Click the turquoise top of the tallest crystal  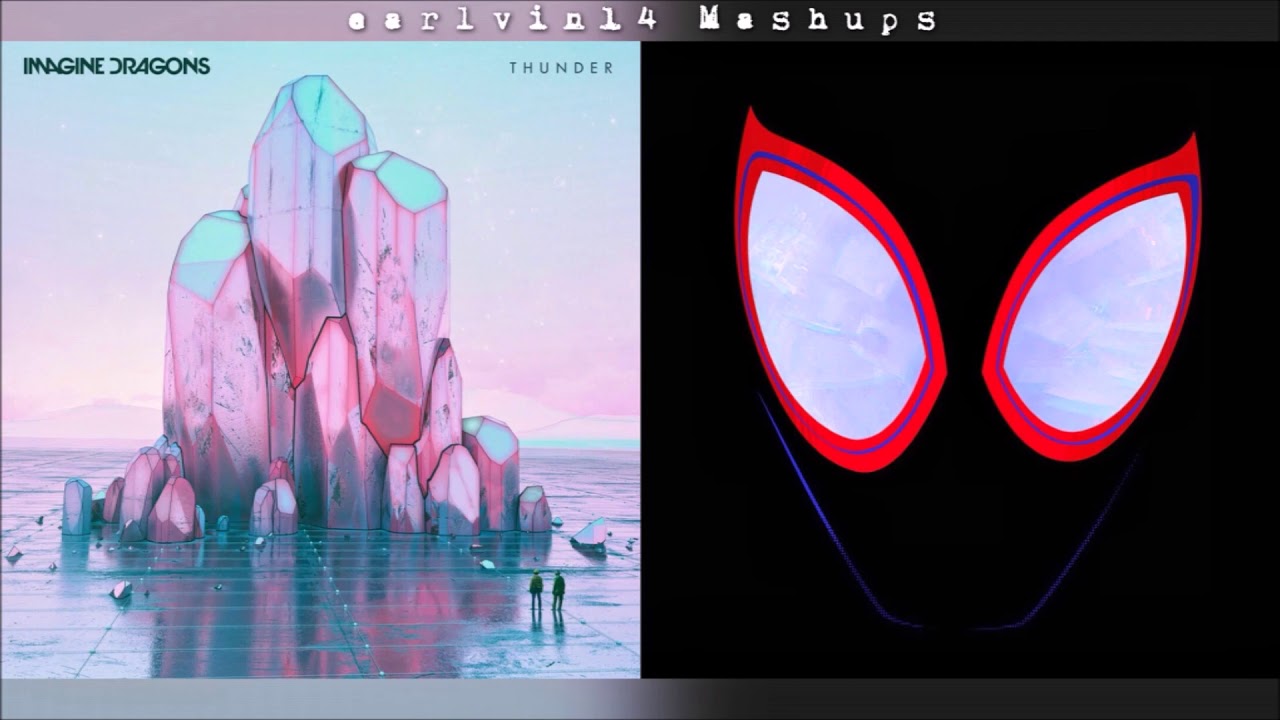(312, 107)
